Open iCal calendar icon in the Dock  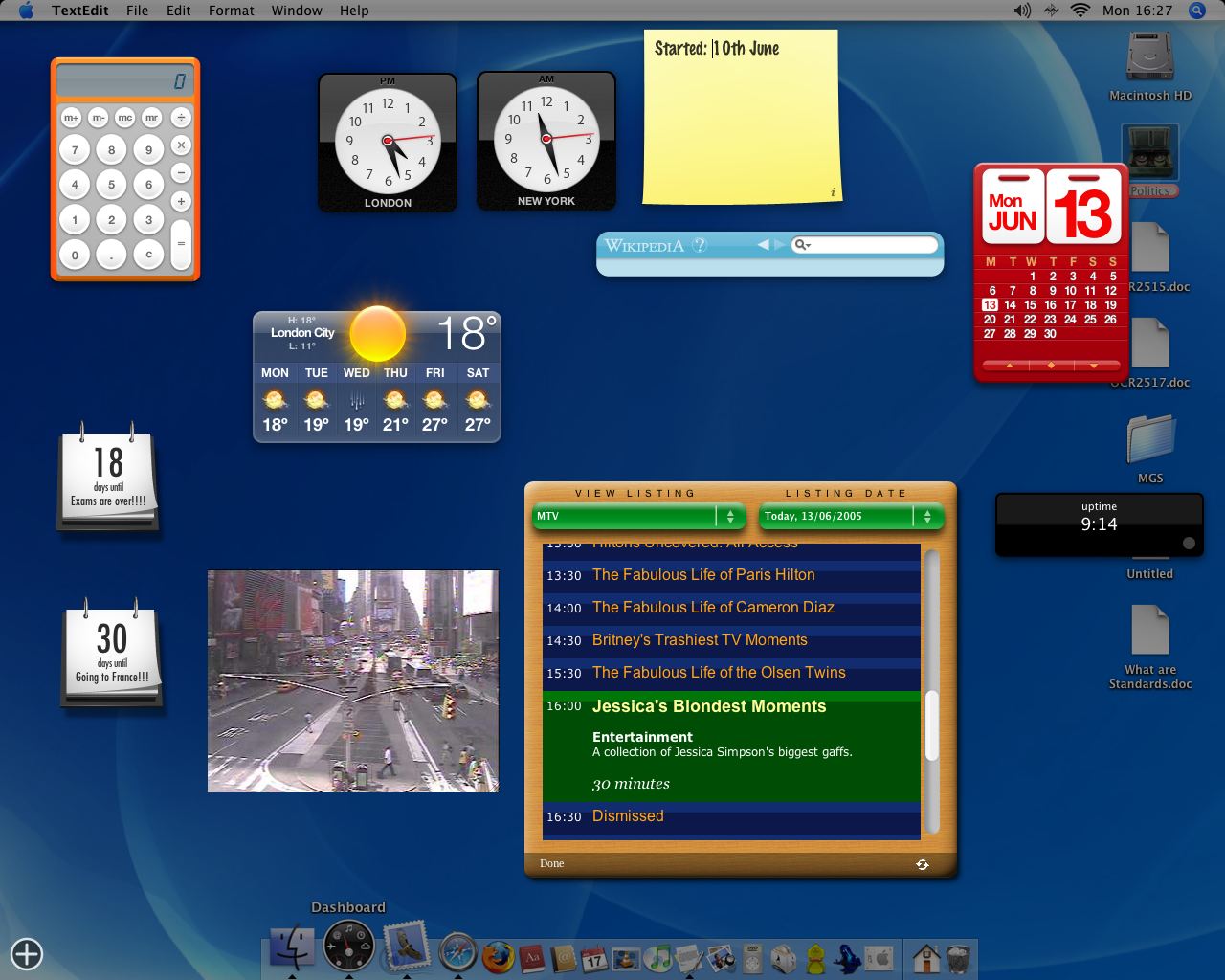pos(594,958)
